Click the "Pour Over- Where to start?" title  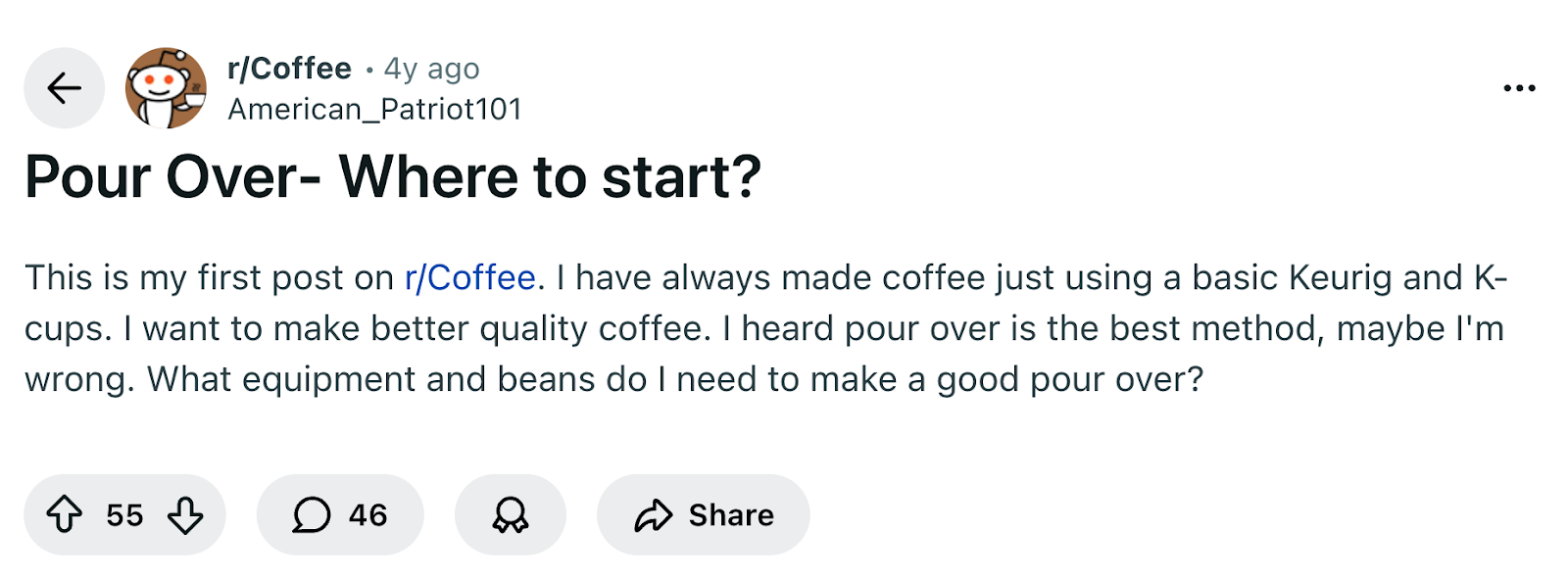393,177
